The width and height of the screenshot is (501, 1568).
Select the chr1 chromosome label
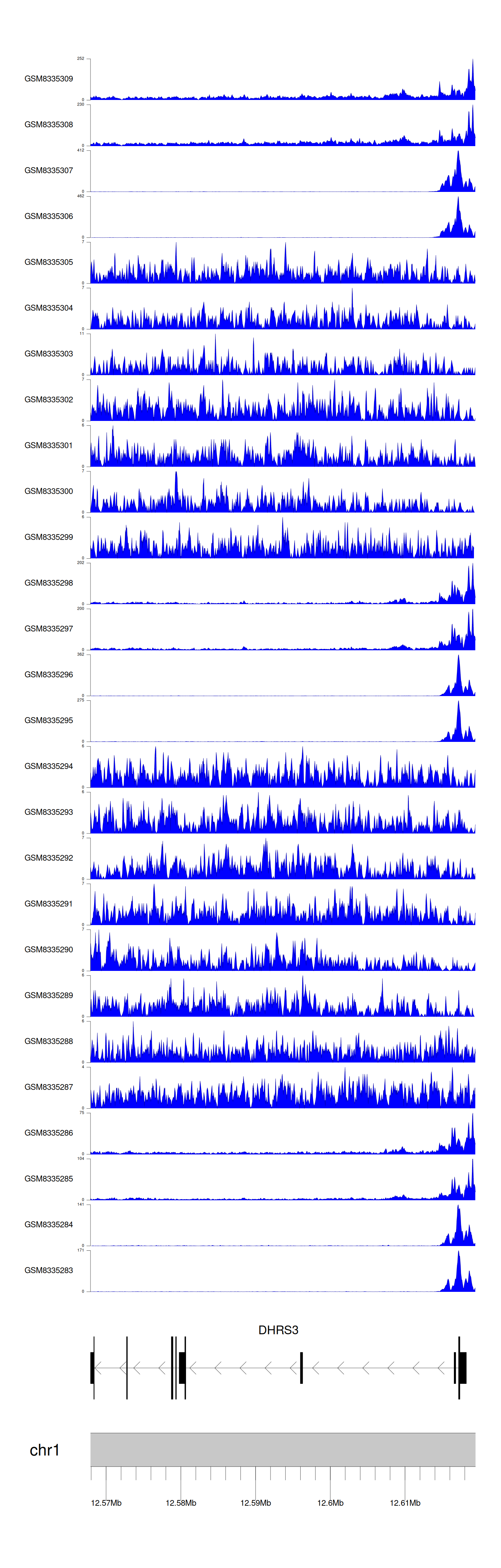pos(44,1451)
